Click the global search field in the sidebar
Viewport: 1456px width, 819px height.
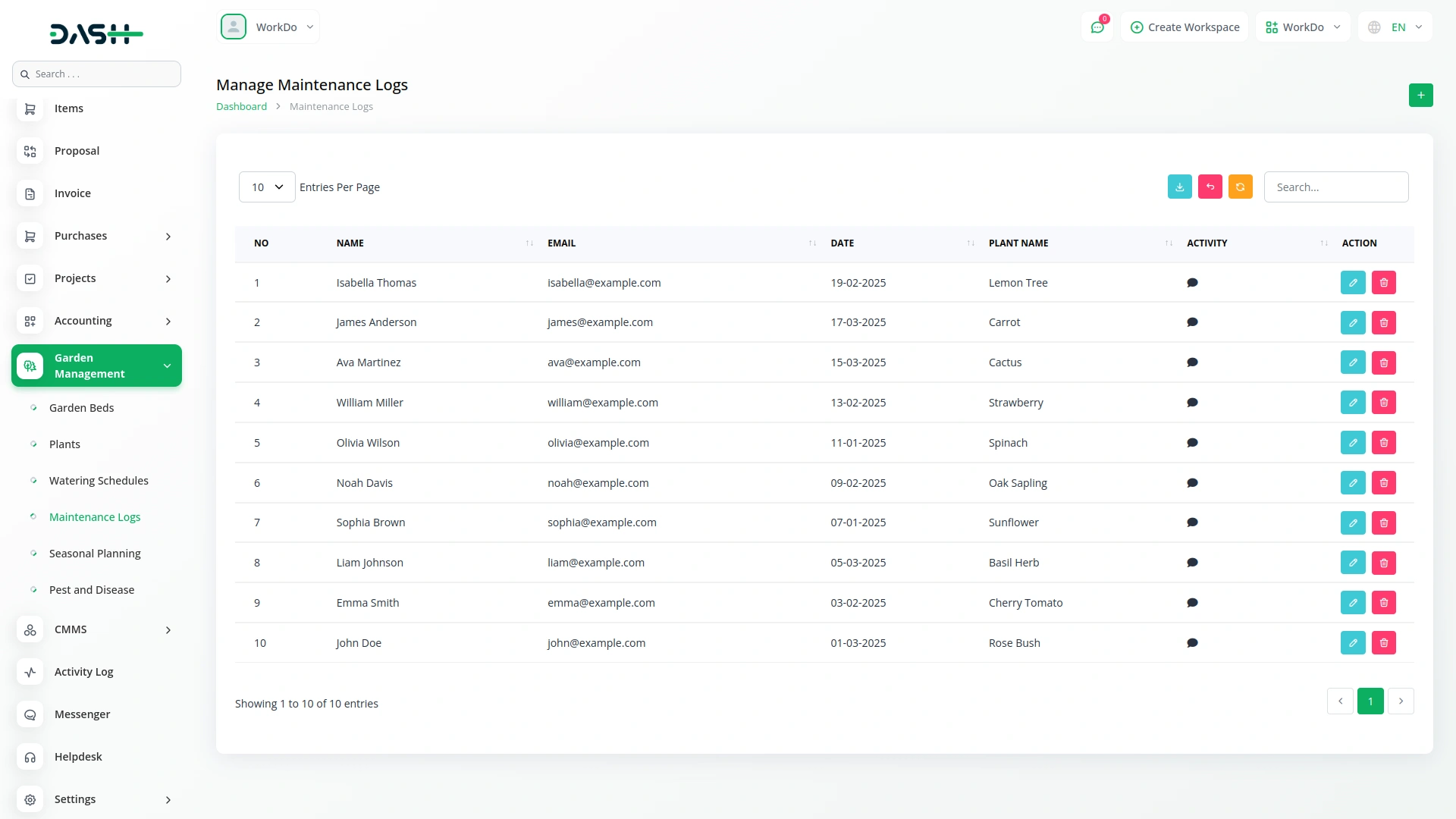tap(96, 74)
